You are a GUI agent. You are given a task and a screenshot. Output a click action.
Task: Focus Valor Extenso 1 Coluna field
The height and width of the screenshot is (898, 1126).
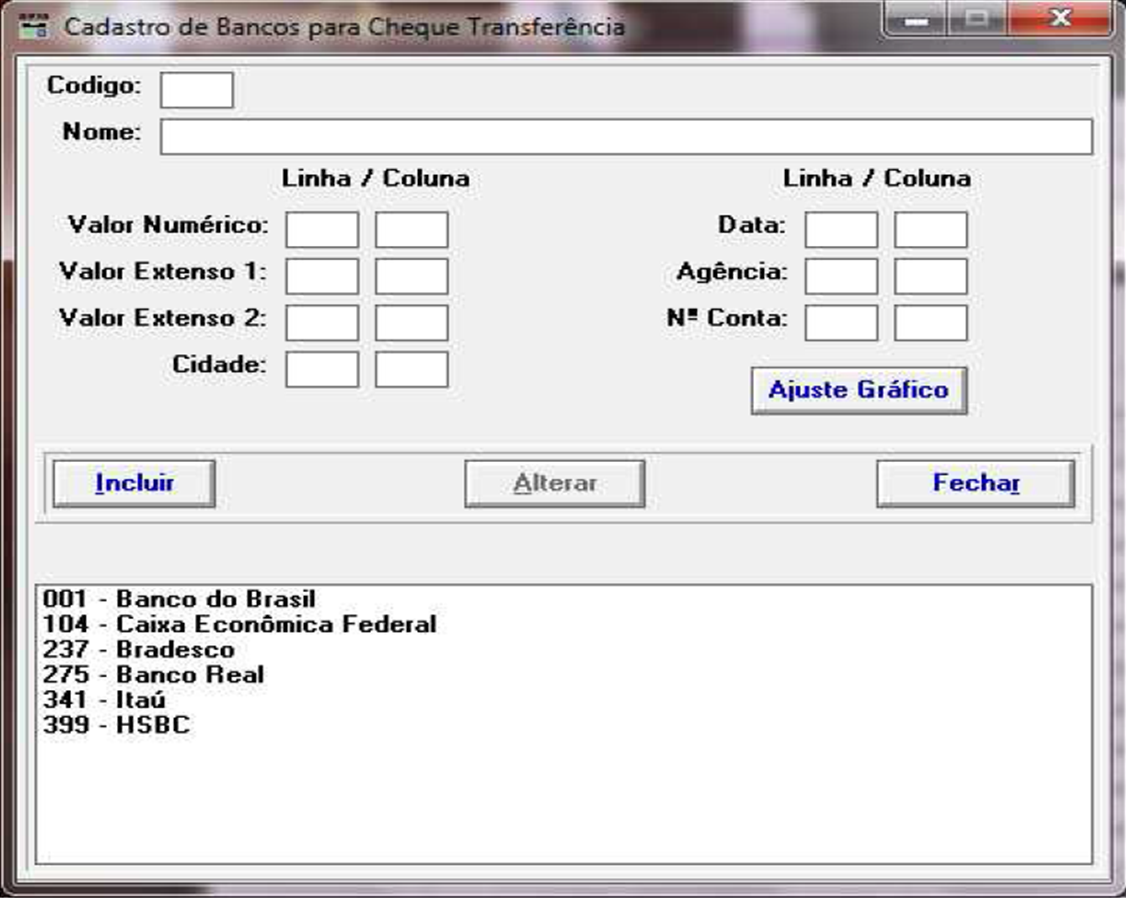411,276
